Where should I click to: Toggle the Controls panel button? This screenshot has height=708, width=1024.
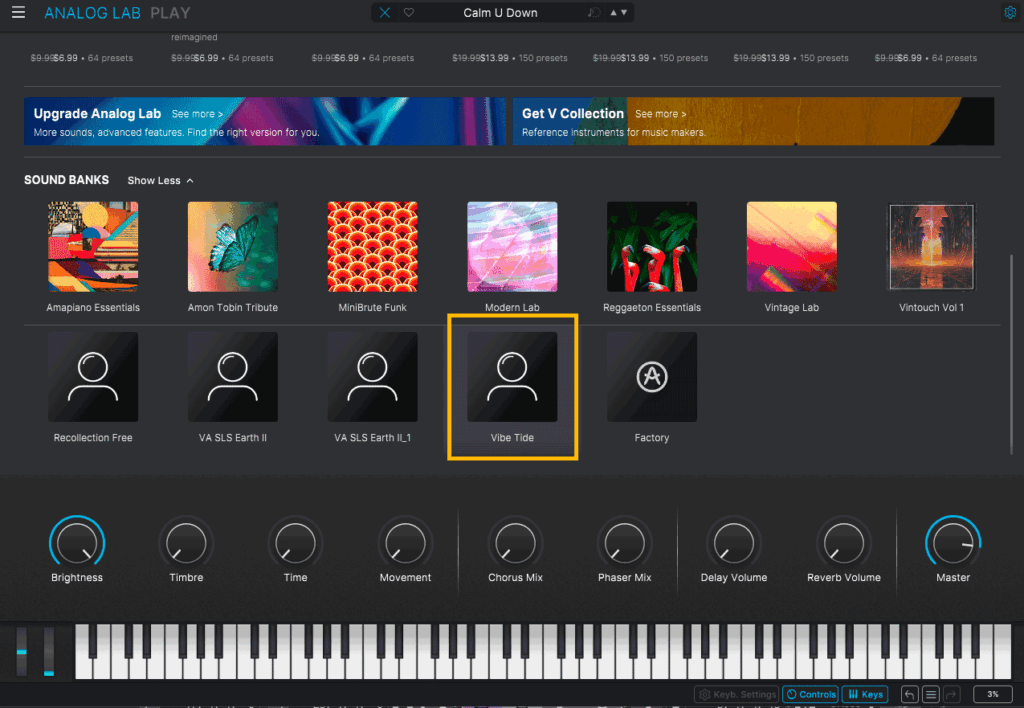810,694
